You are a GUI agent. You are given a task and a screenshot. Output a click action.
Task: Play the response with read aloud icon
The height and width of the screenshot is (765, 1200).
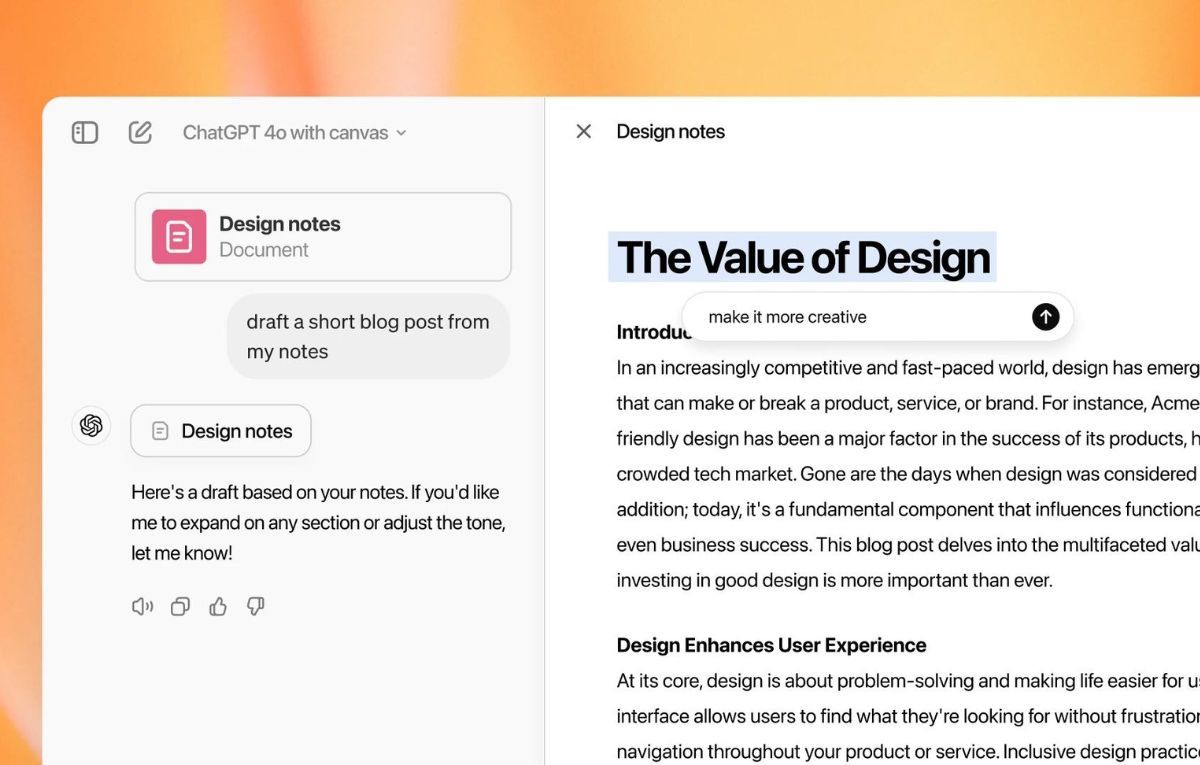pos(142,606)
